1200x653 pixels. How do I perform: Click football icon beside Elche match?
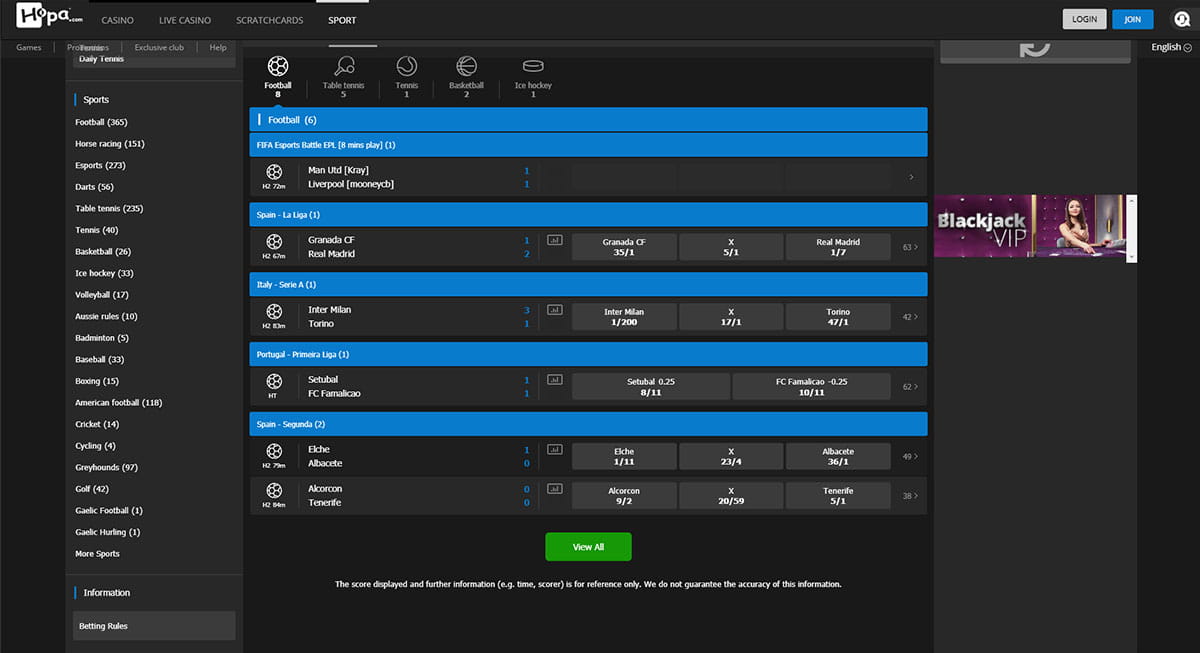(x=274, y=451)
